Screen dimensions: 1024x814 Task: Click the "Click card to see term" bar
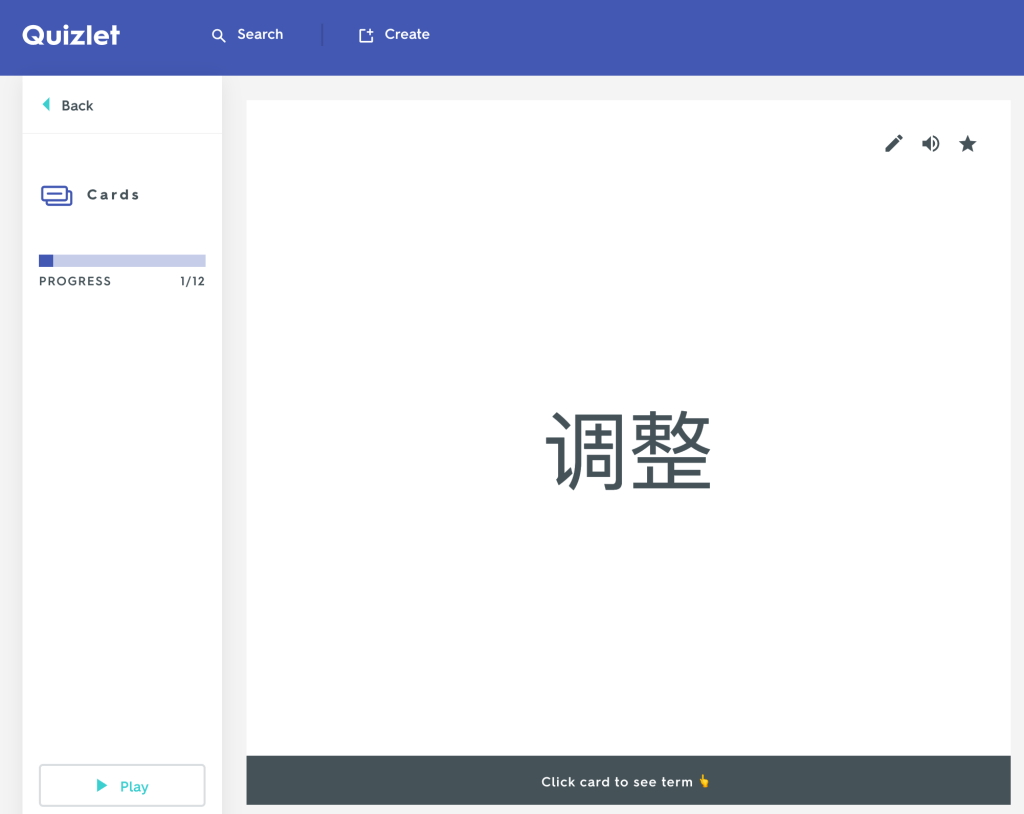(616, 782)
